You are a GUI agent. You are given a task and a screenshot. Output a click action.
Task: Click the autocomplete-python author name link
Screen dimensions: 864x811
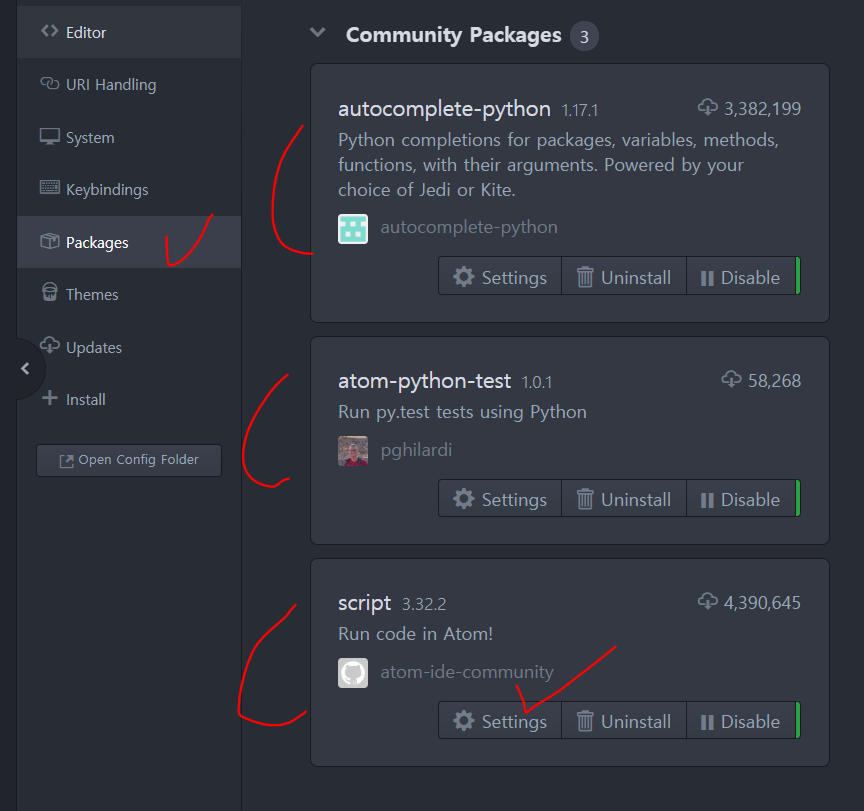[469, 227]
